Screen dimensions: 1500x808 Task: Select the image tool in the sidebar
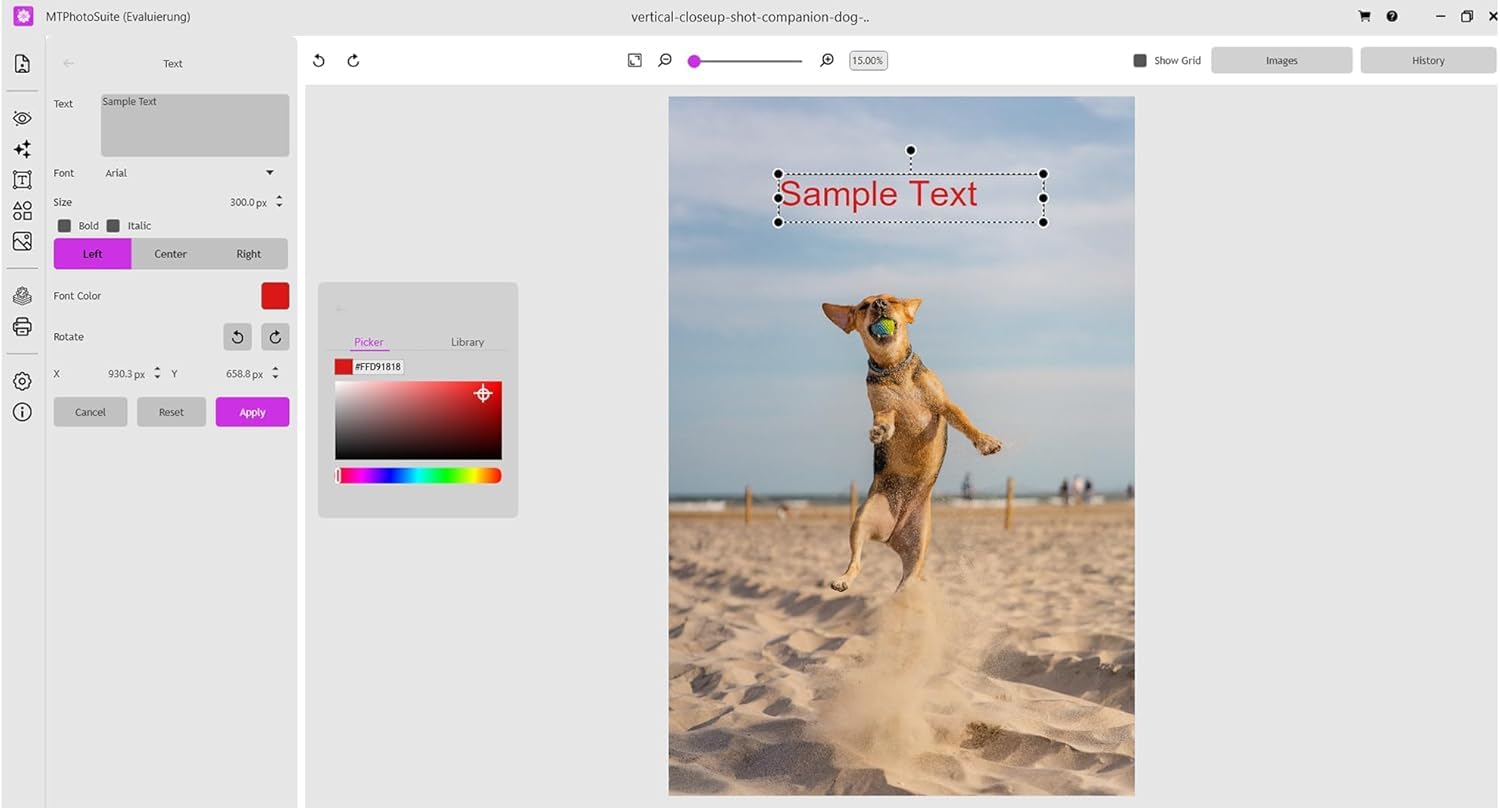pos(22,241)
